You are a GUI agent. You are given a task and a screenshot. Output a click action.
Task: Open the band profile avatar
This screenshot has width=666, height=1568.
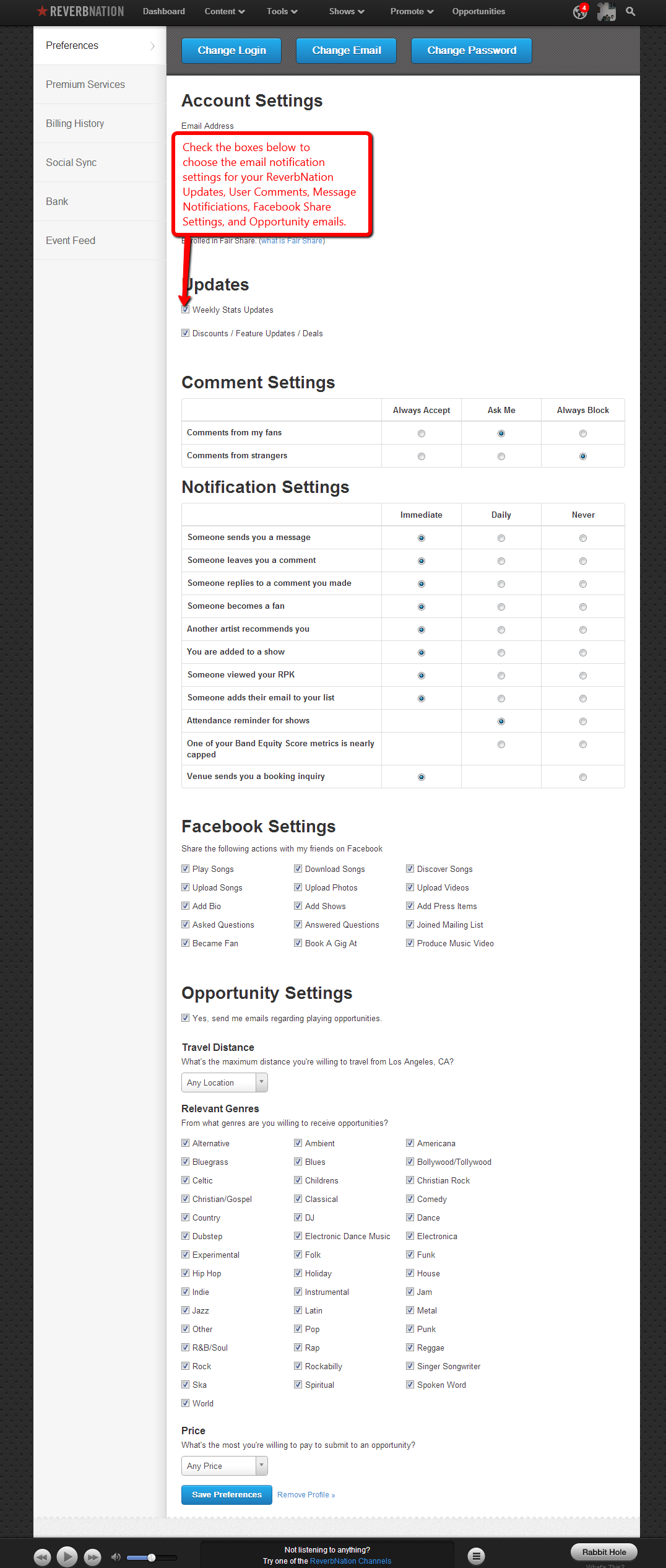pyautogui.click(x=607, y=12)
